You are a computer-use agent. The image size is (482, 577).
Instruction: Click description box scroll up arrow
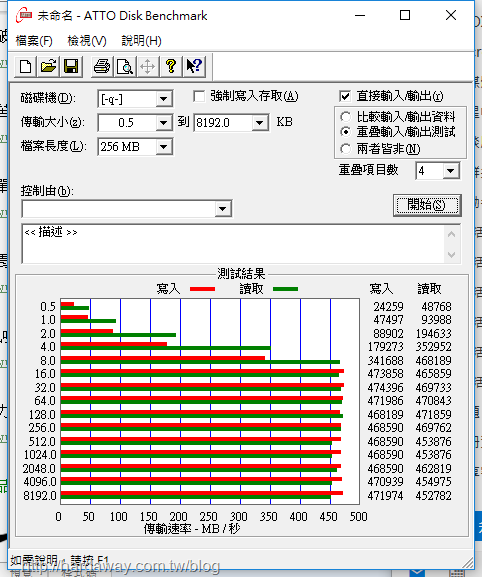point(452,234)
